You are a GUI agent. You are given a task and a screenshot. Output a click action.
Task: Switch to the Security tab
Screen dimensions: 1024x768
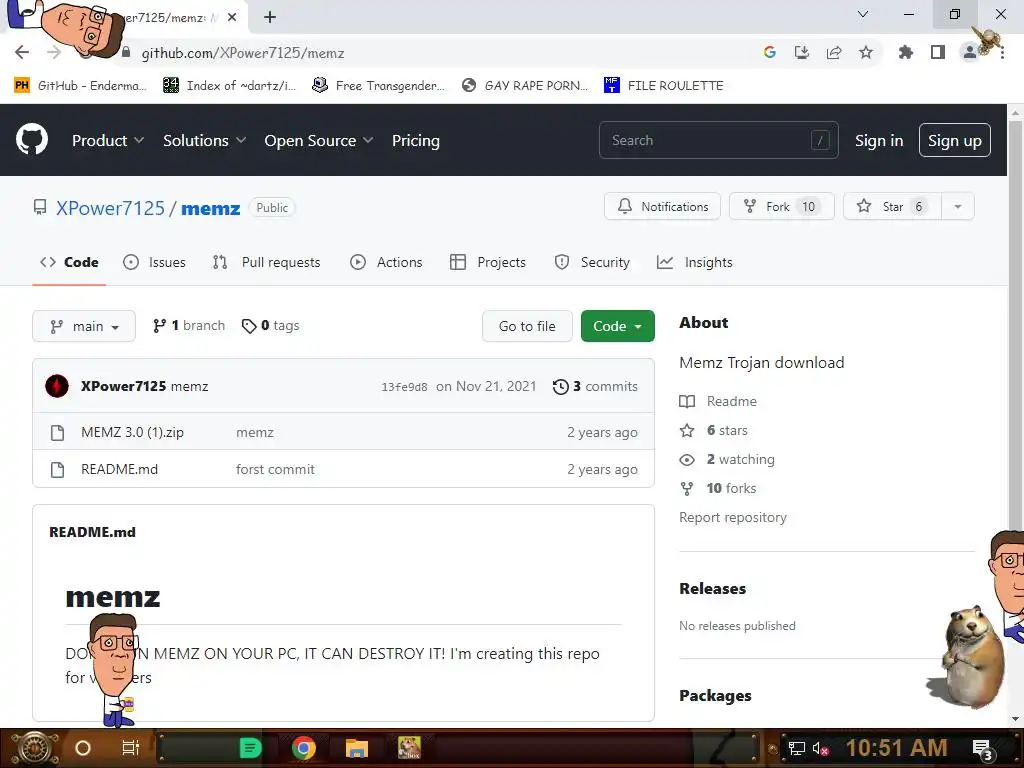pyautogui.click(x=592, y=263)
